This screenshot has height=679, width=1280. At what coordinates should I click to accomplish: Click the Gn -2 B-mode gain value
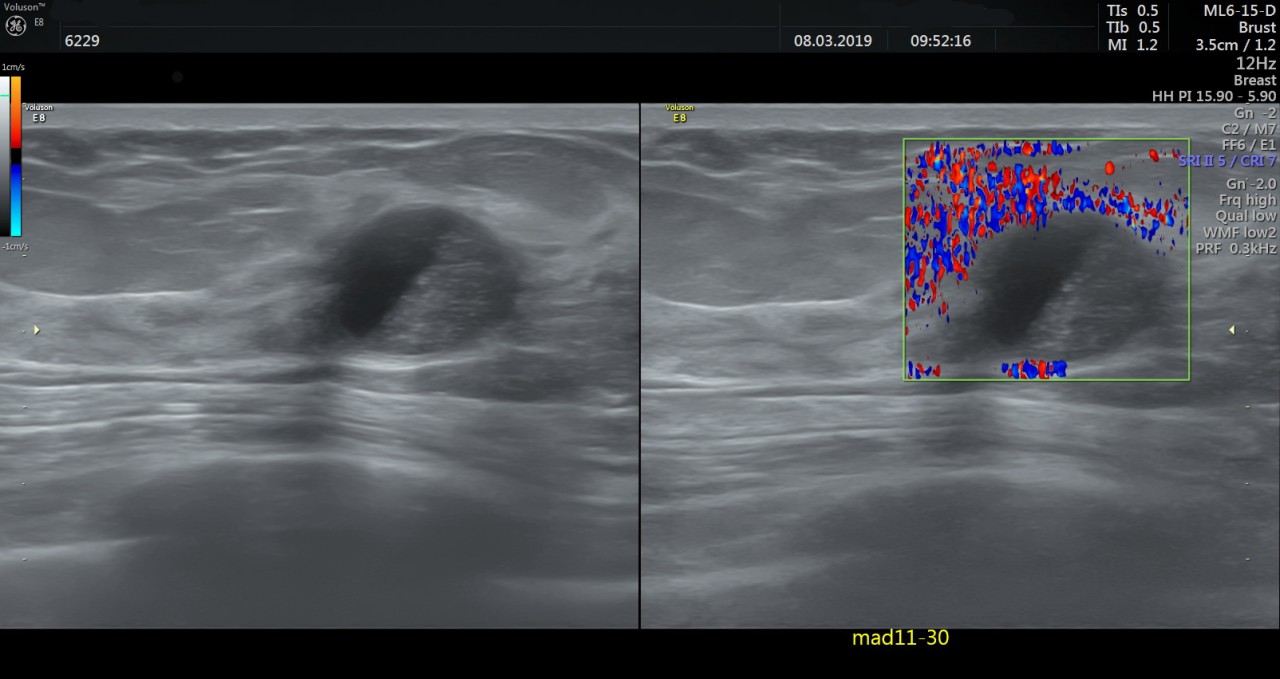1255,113
